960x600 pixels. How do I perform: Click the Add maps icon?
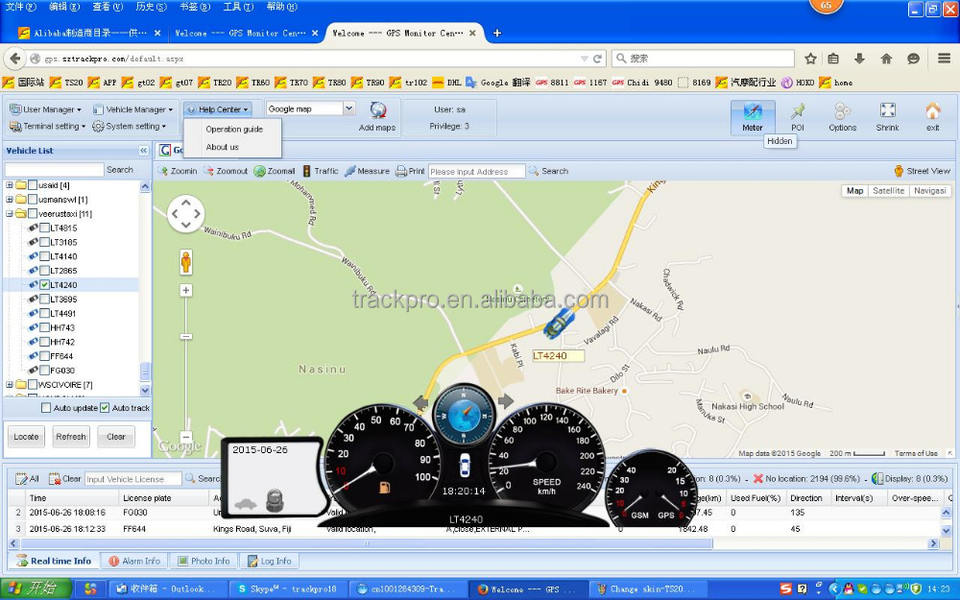point(378,111)
